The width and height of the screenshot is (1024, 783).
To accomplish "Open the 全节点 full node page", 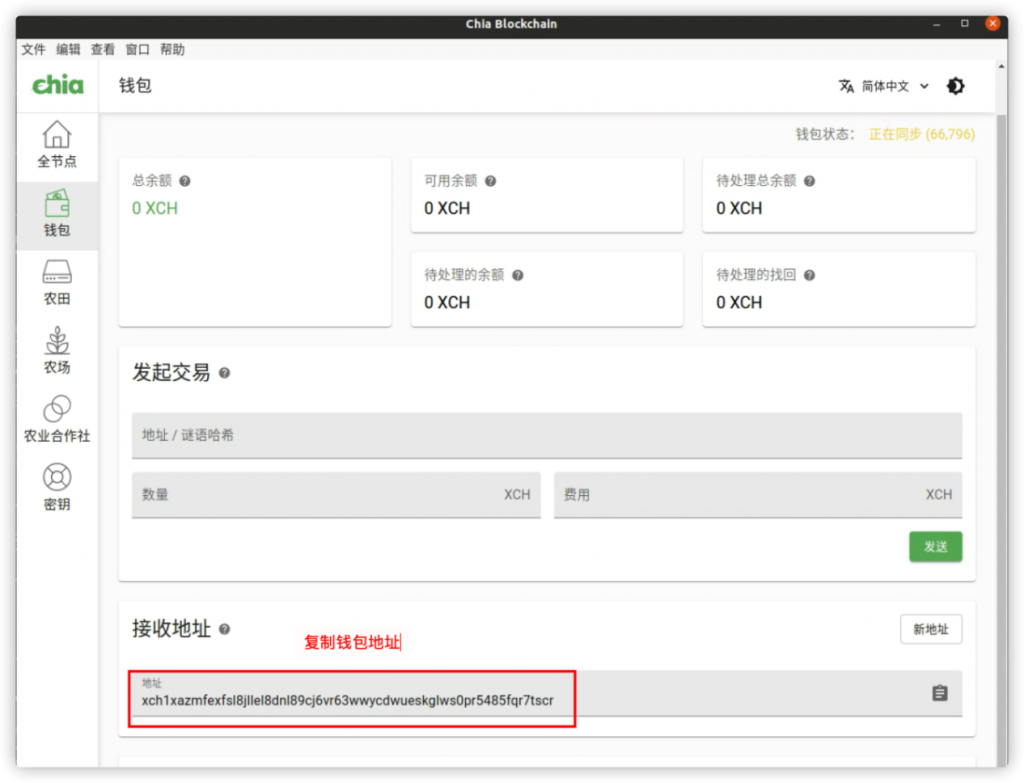I will (x=57, y=145).
